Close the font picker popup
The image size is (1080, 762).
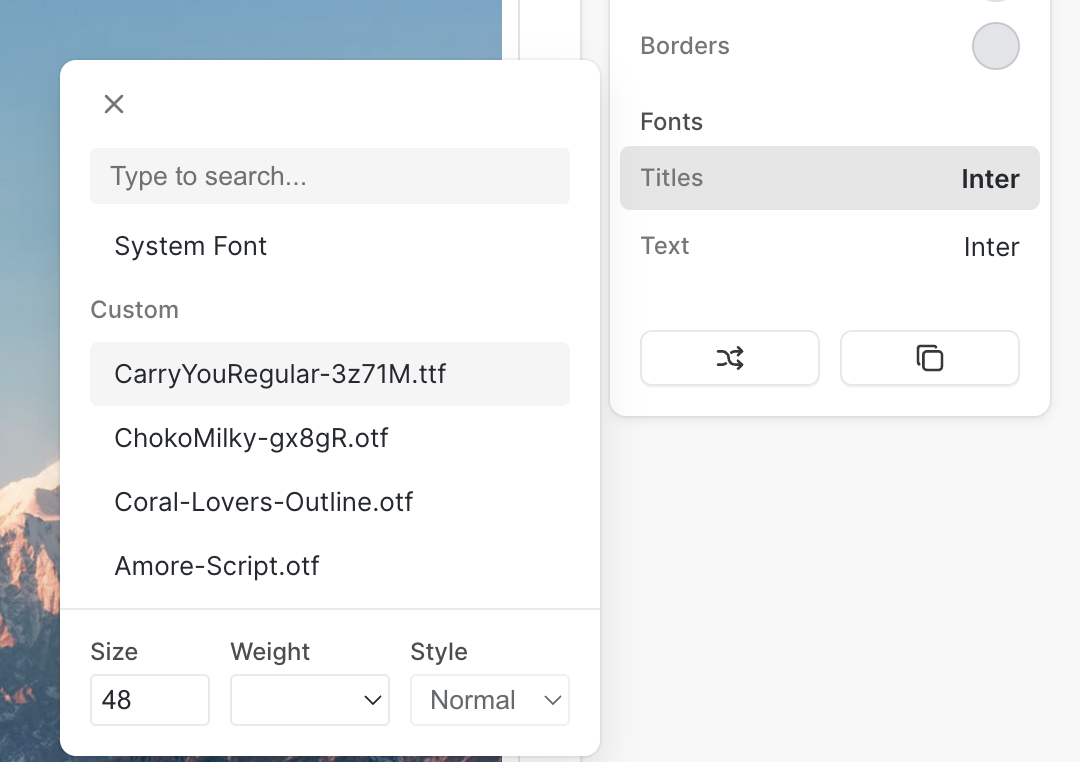[114, 104]
